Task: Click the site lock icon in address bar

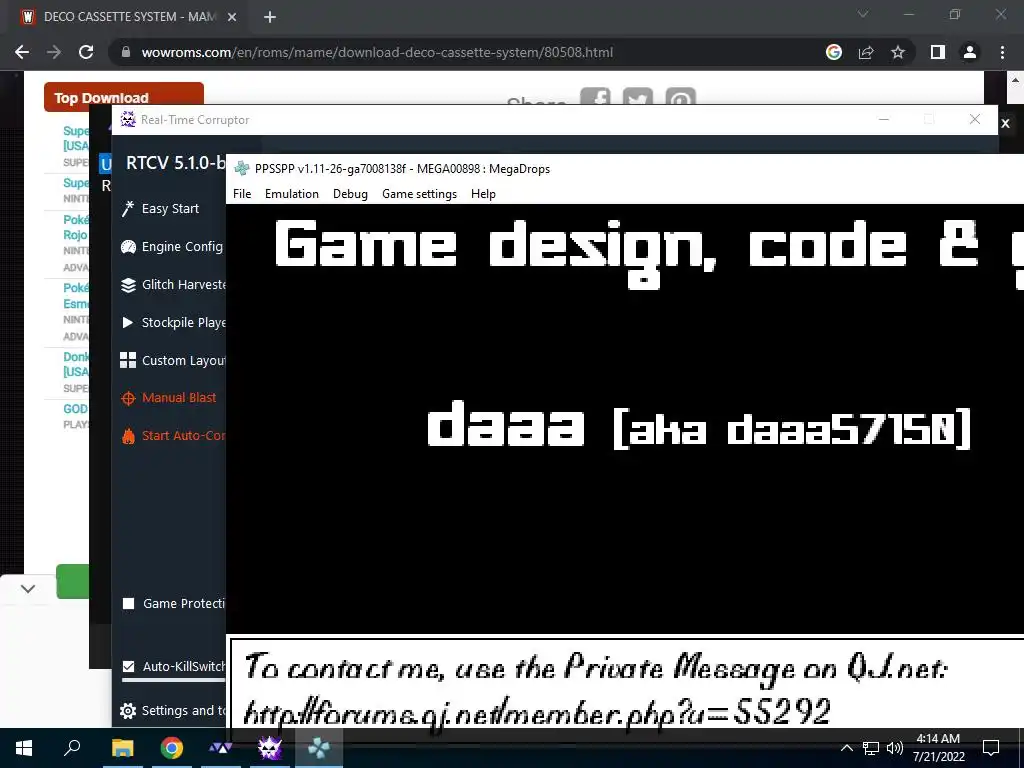Action: (x=126, y=52)
